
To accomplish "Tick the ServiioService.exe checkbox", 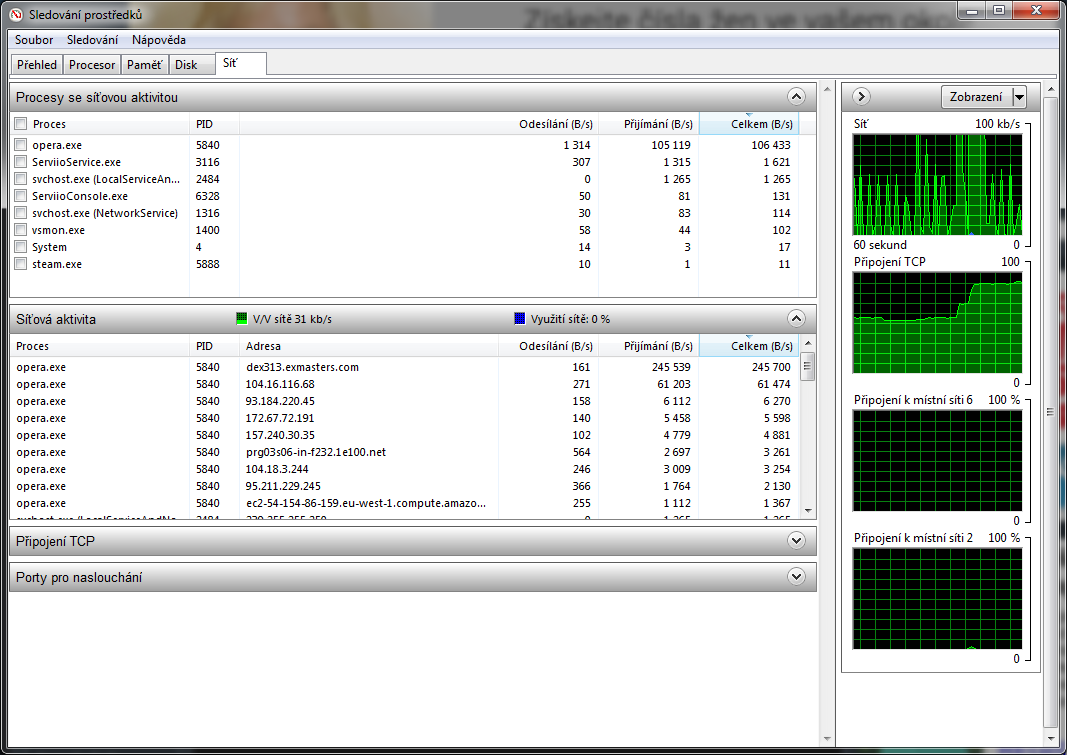I will click(21, 162).
